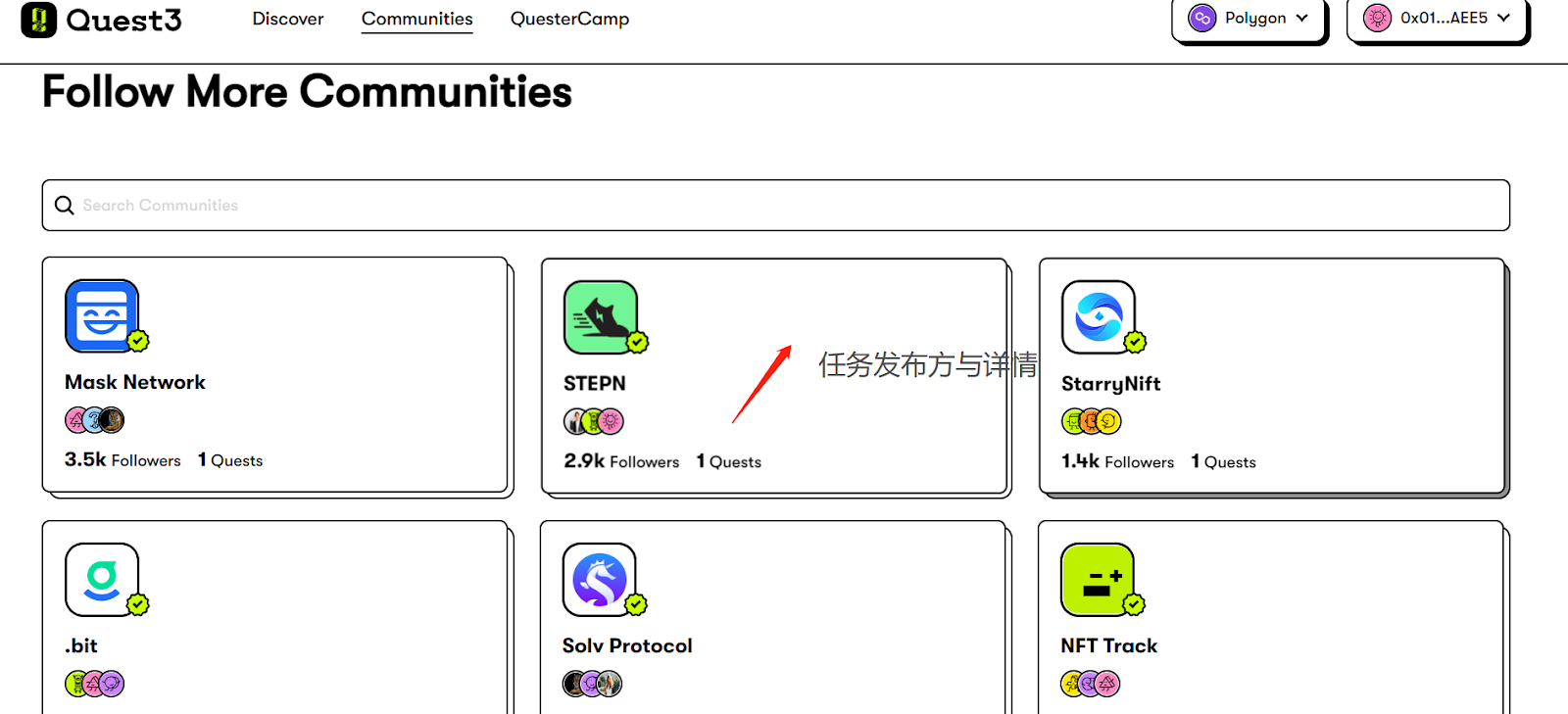Open the Mask Network community name
This screenshot has width=1568, height=714.
(135, 382)
